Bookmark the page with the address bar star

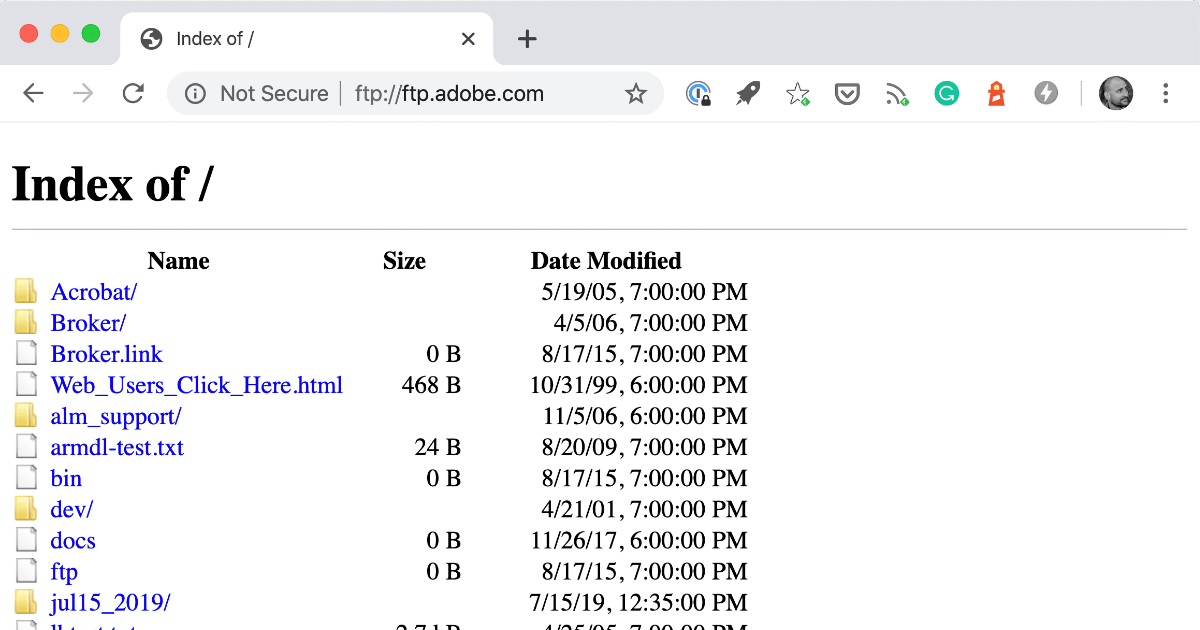click(636, 92)
